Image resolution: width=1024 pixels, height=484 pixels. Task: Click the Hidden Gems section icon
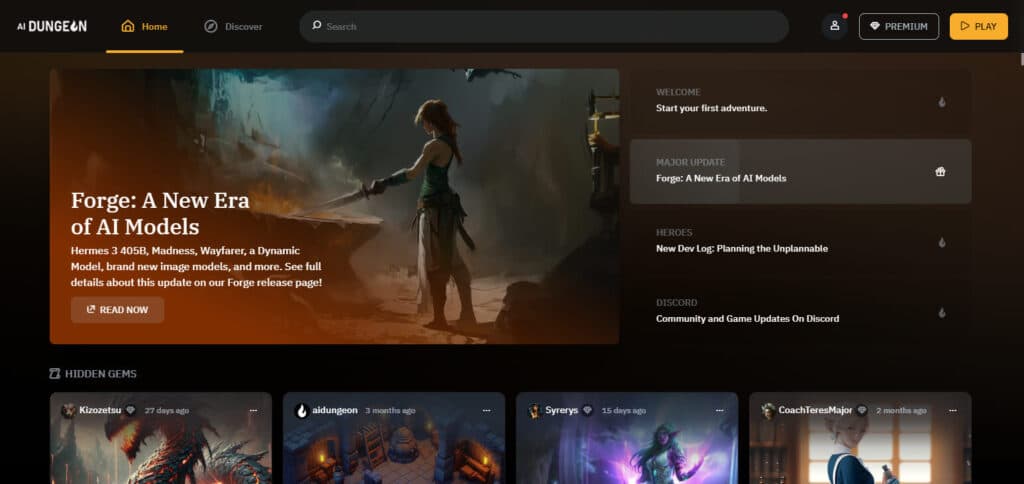(55, 374)
